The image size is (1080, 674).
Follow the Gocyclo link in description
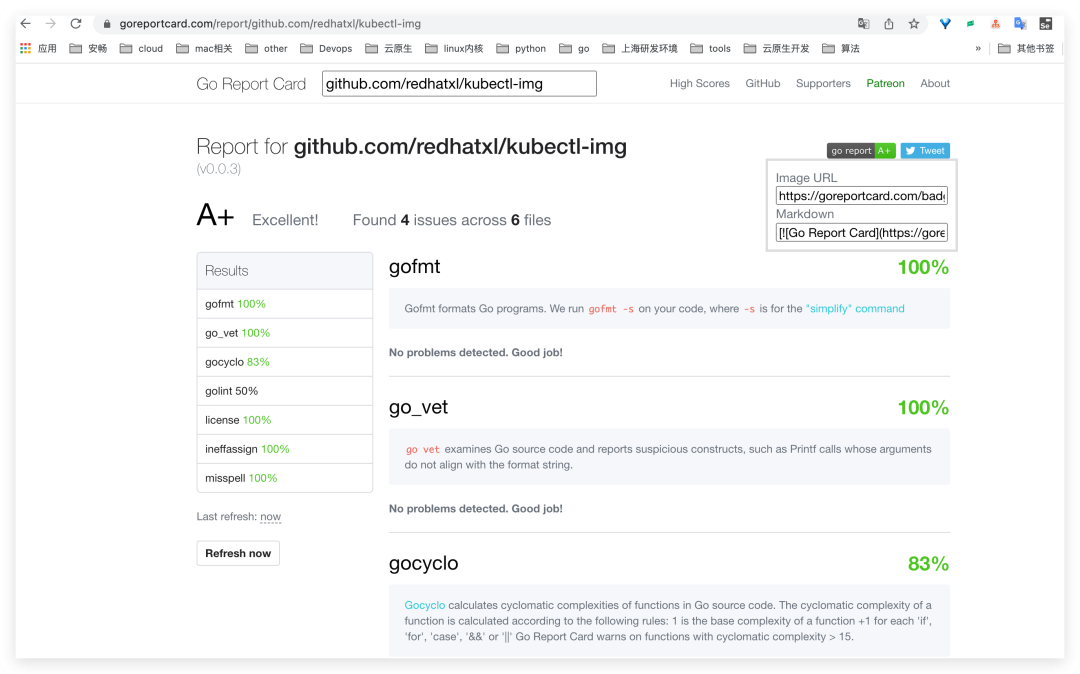[424, 605]
